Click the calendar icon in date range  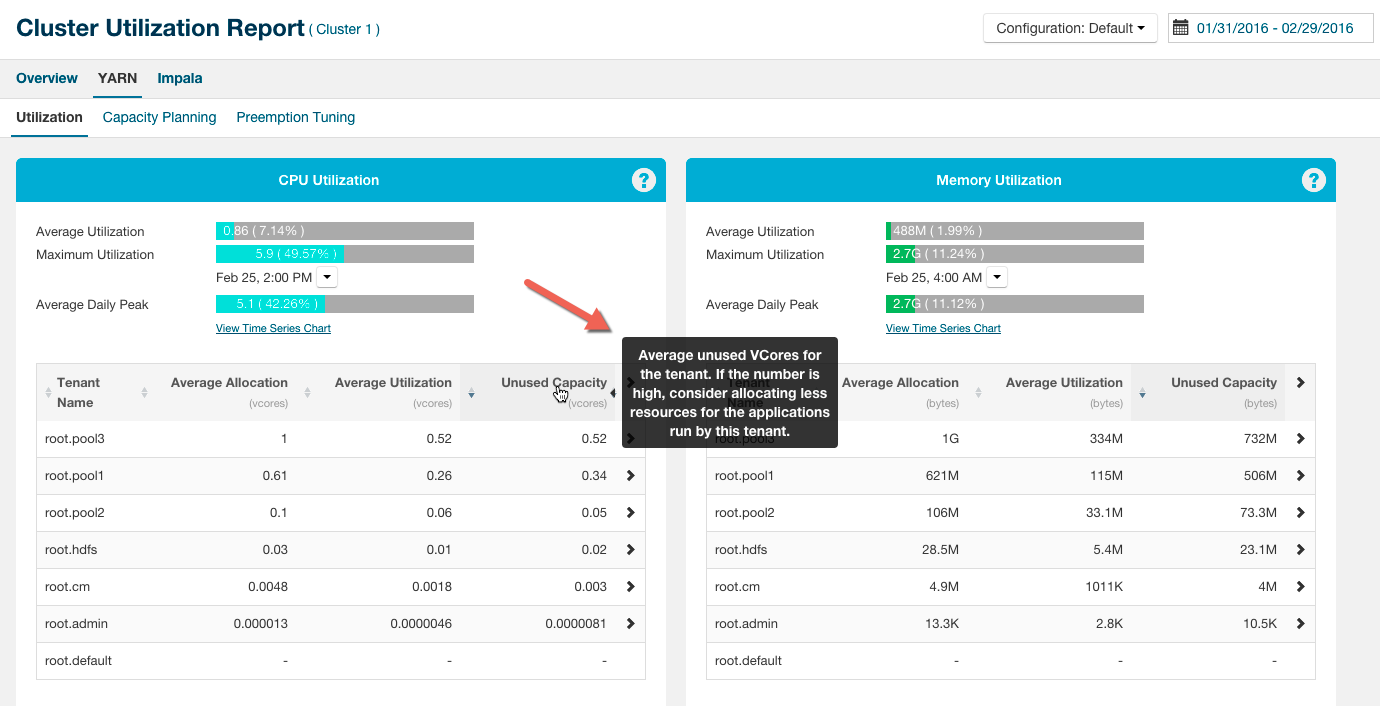click(1180, 28)
